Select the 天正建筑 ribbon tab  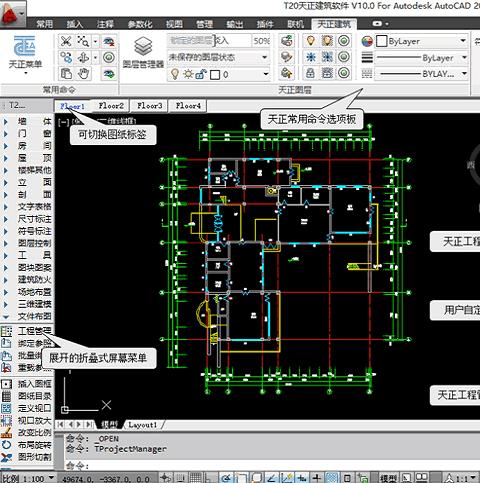tap(334, 24)
